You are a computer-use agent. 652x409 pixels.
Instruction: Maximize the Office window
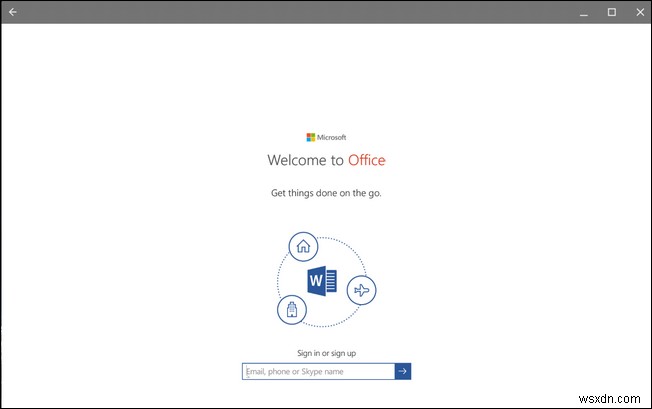[612, 12]
